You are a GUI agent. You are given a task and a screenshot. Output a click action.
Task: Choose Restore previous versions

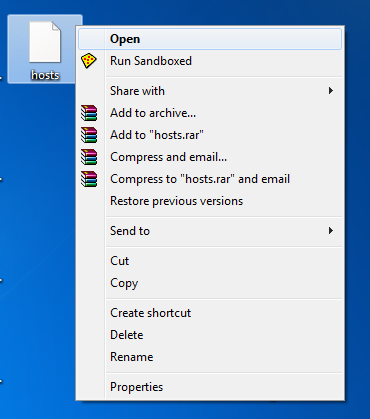210,201
